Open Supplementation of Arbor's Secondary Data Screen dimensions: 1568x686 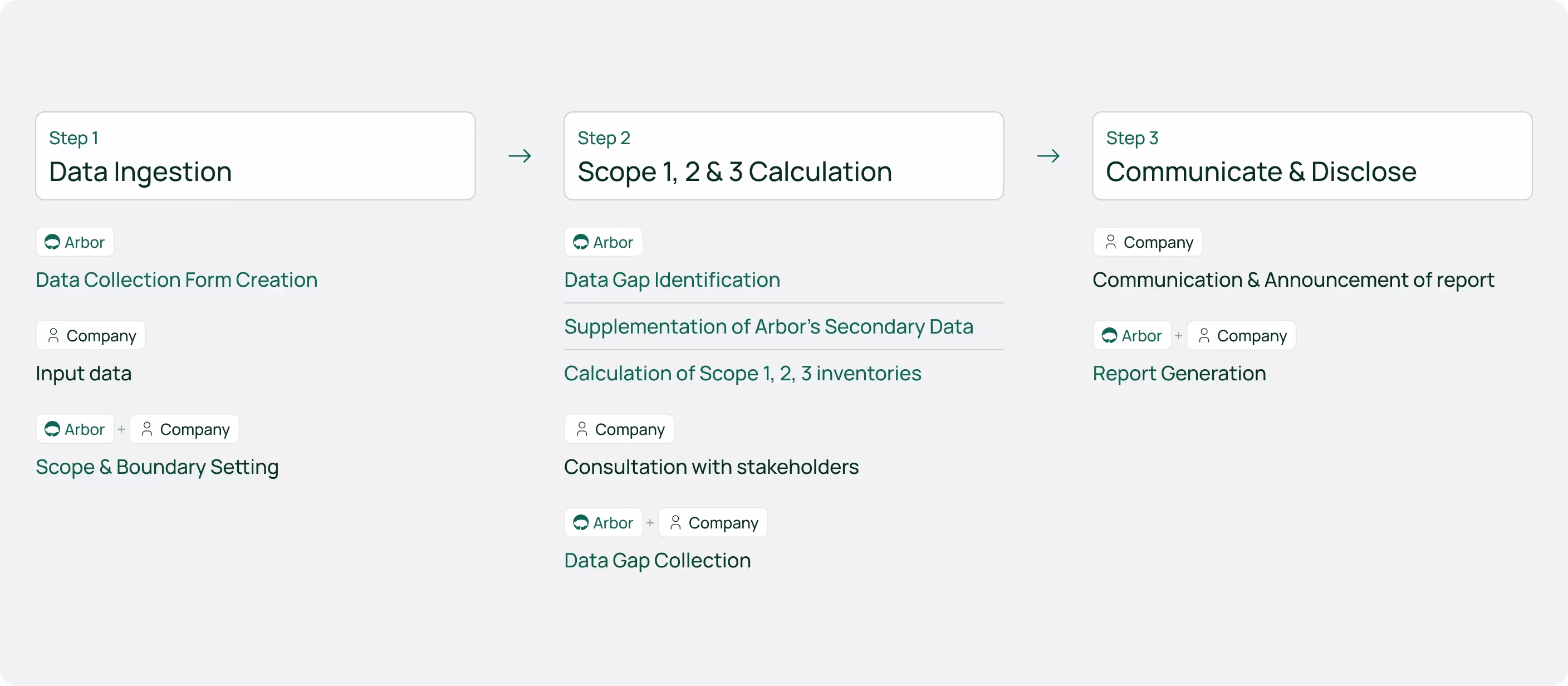coord(768,327)
